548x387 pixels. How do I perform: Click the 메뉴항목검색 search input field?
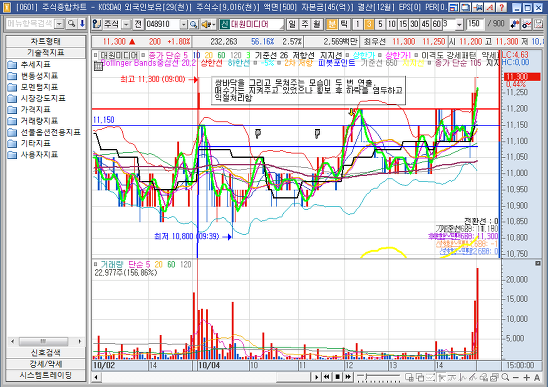tap(31, 24)
